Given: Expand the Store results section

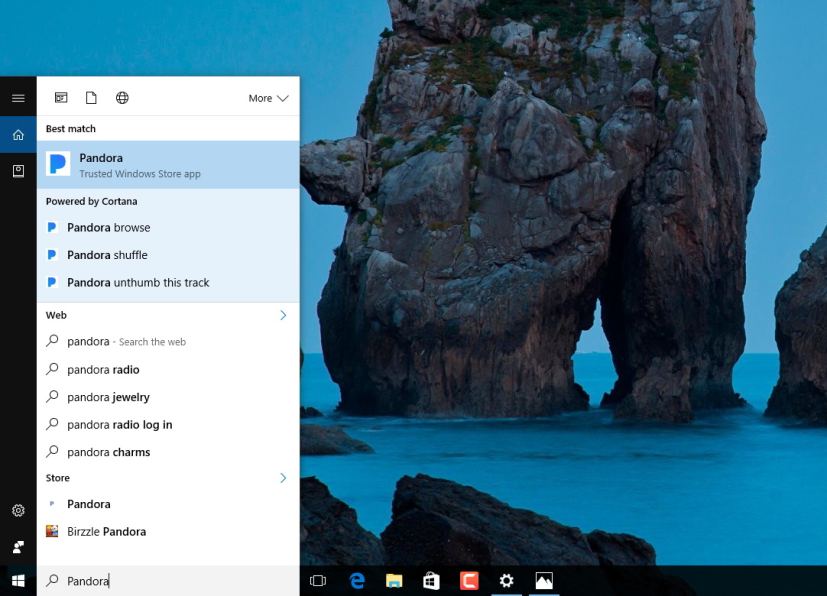Looking at the screenshot, I should pos(281,477).
